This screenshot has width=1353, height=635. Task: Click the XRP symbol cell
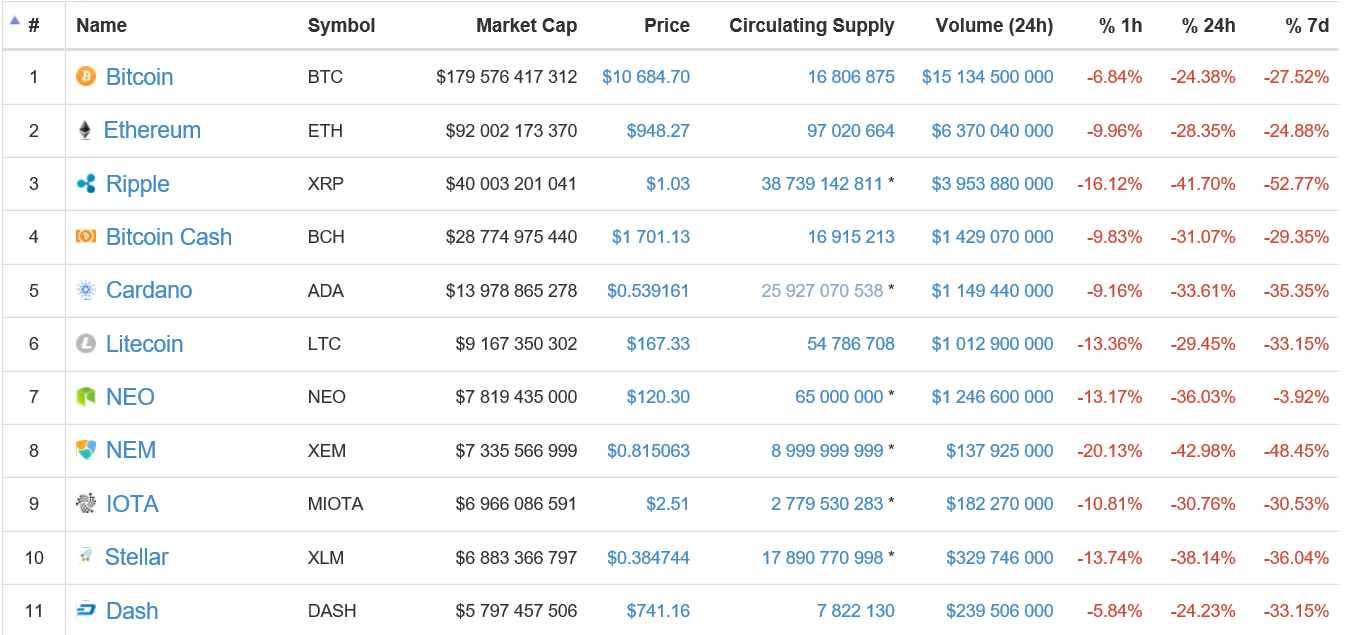325,184
